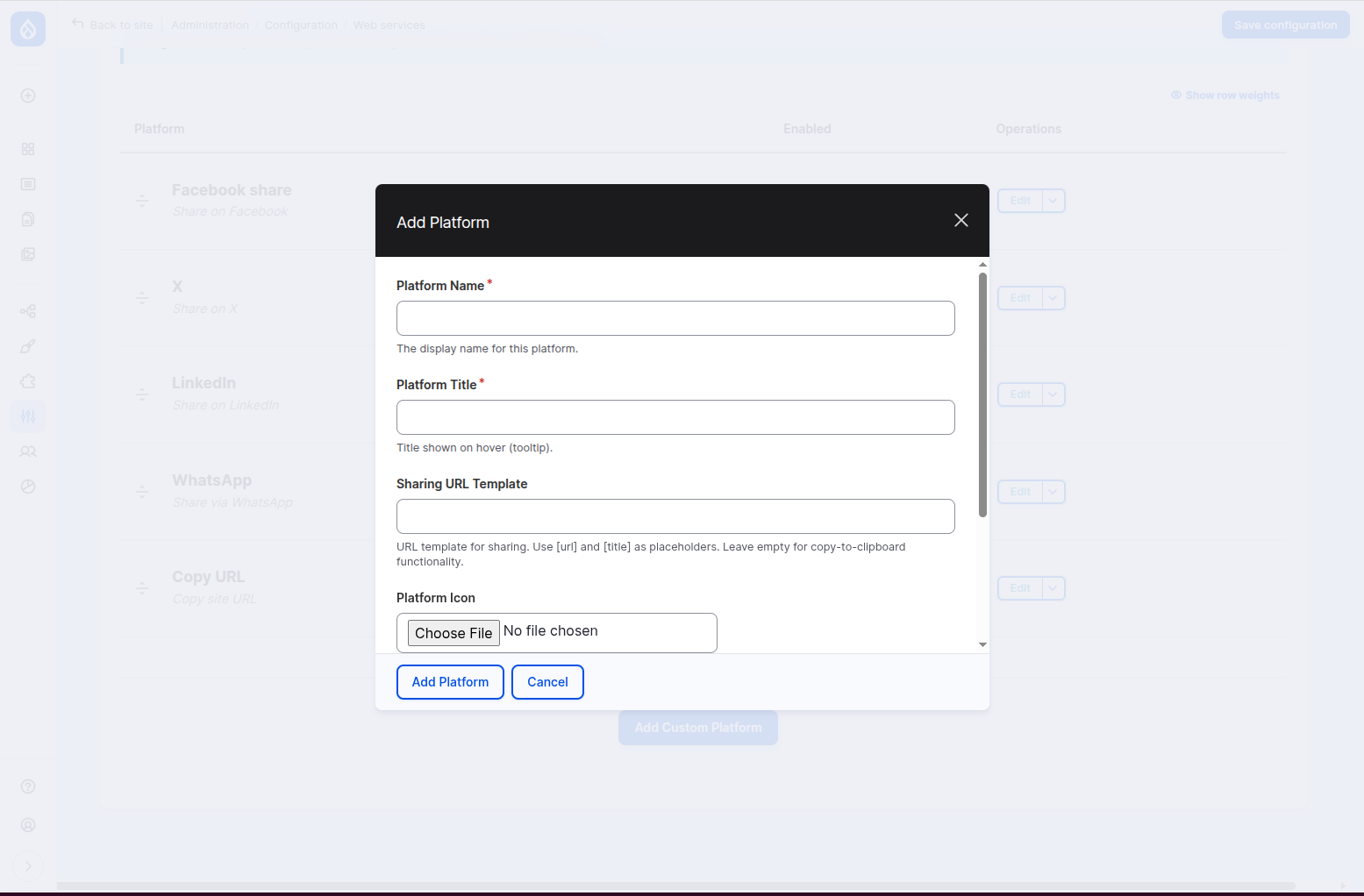Open the People icon in sidebar

tap(28, 452)
